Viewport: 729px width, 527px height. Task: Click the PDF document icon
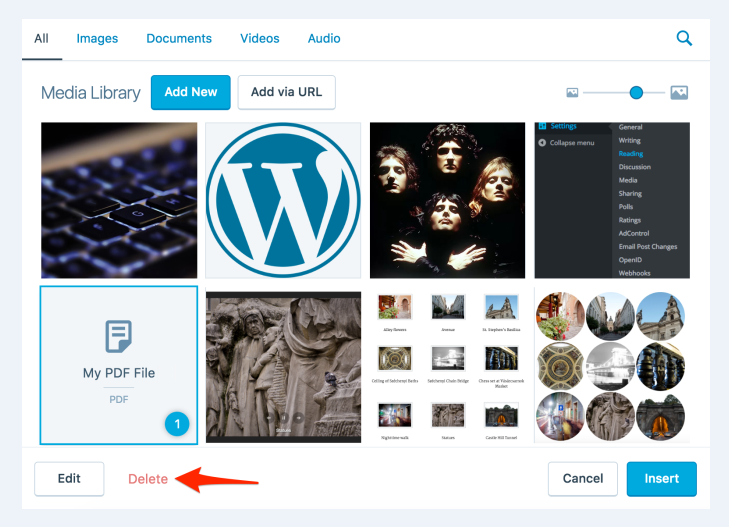pyautogui.click(x=119, y=336)
